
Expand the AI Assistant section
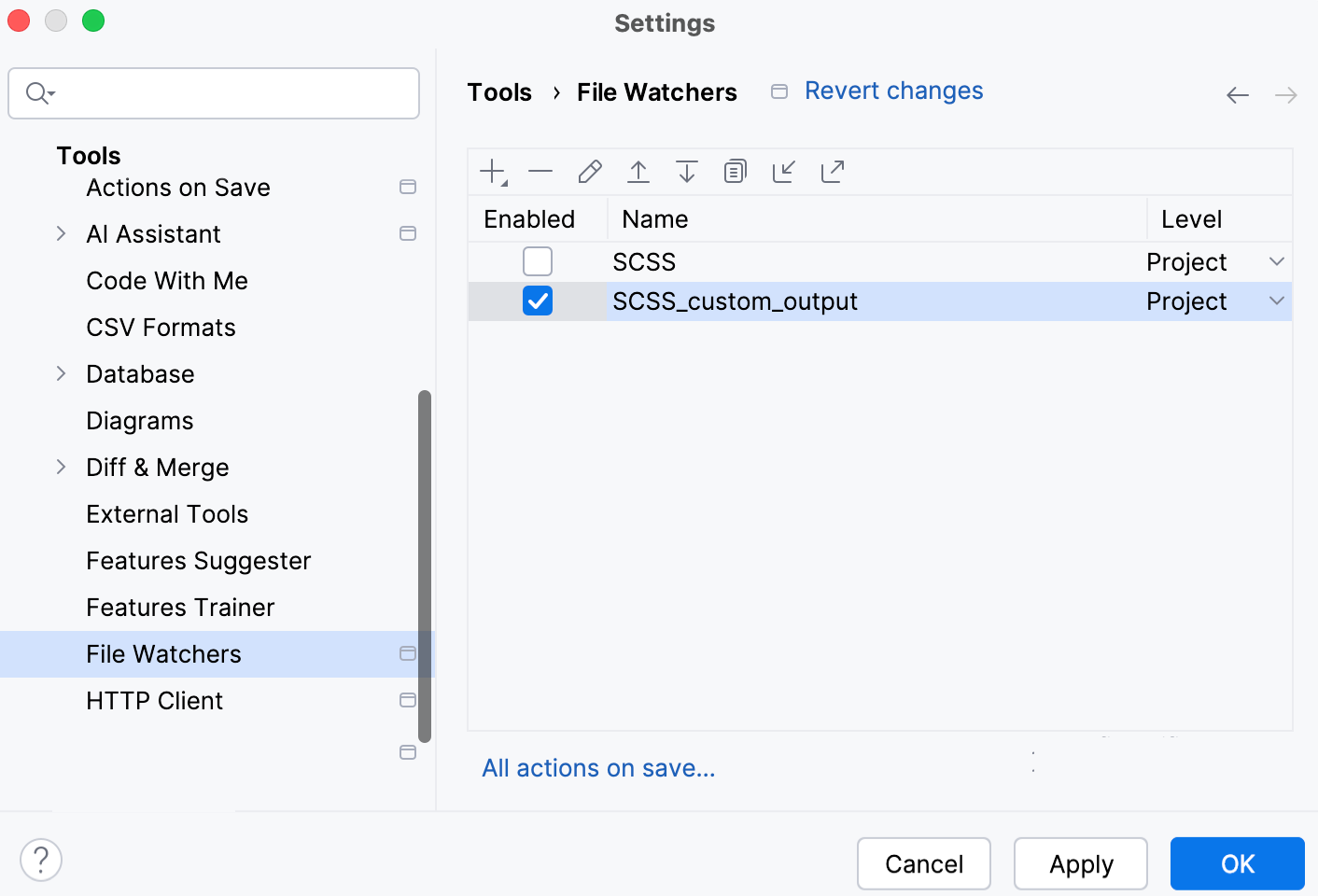pos(62,233)
